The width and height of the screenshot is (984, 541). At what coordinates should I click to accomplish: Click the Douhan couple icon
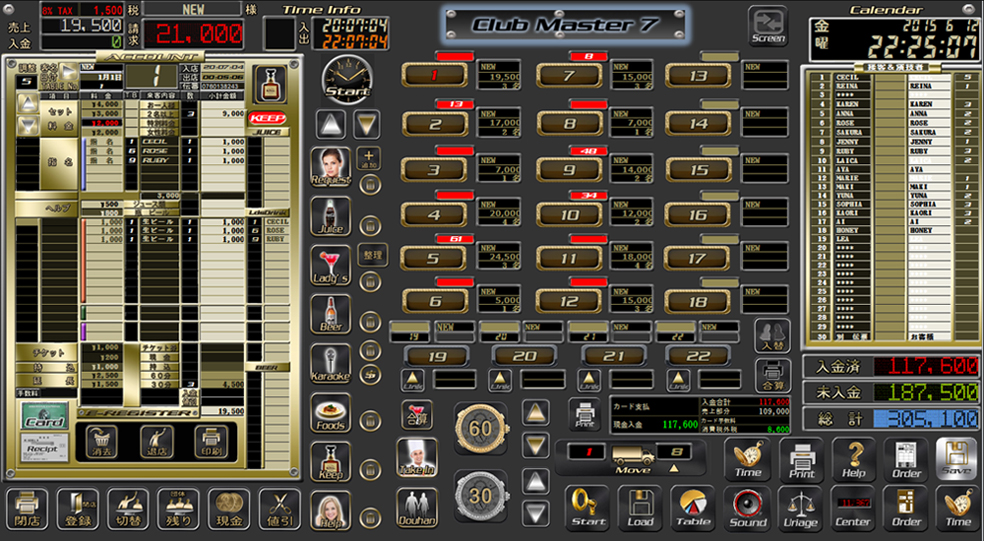[x=417, y=507]
